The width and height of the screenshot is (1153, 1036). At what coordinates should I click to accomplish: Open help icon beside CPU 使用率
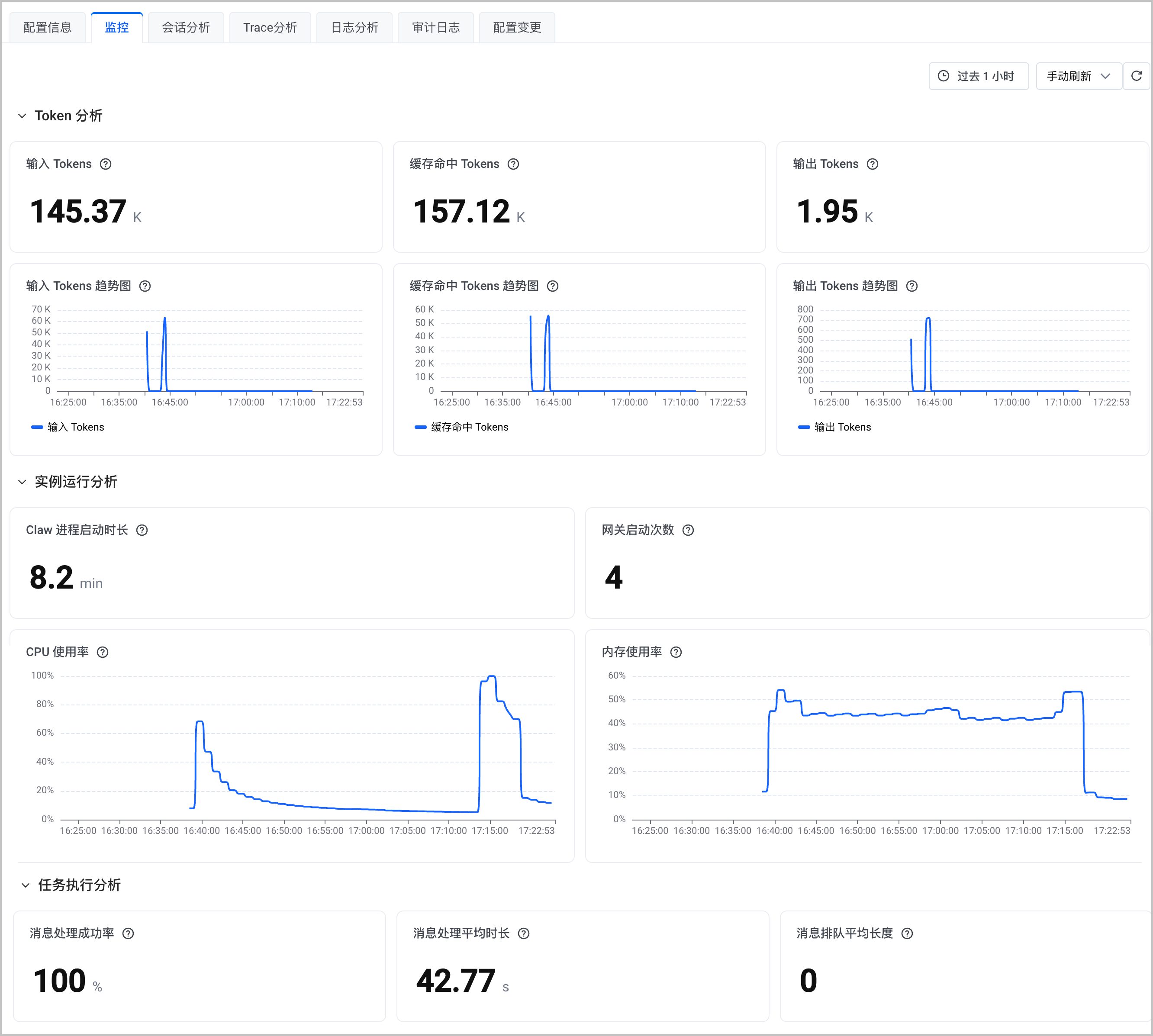coord(103,652)
